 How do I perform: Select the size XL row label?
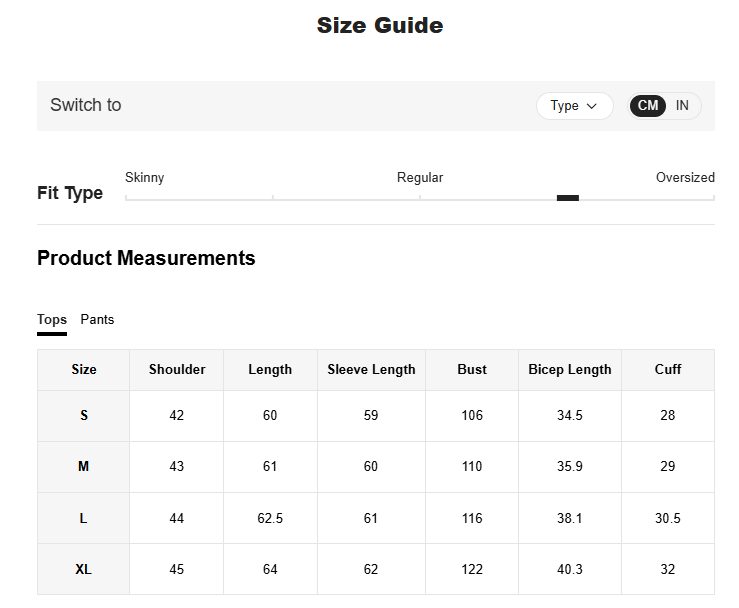point(84,569)
